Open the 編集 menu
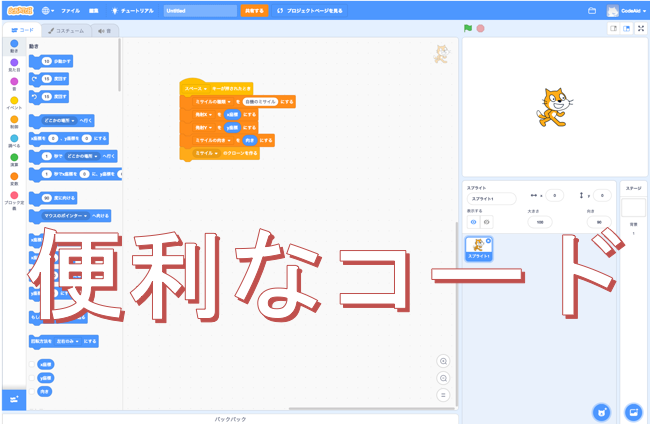 click(94, 11)
